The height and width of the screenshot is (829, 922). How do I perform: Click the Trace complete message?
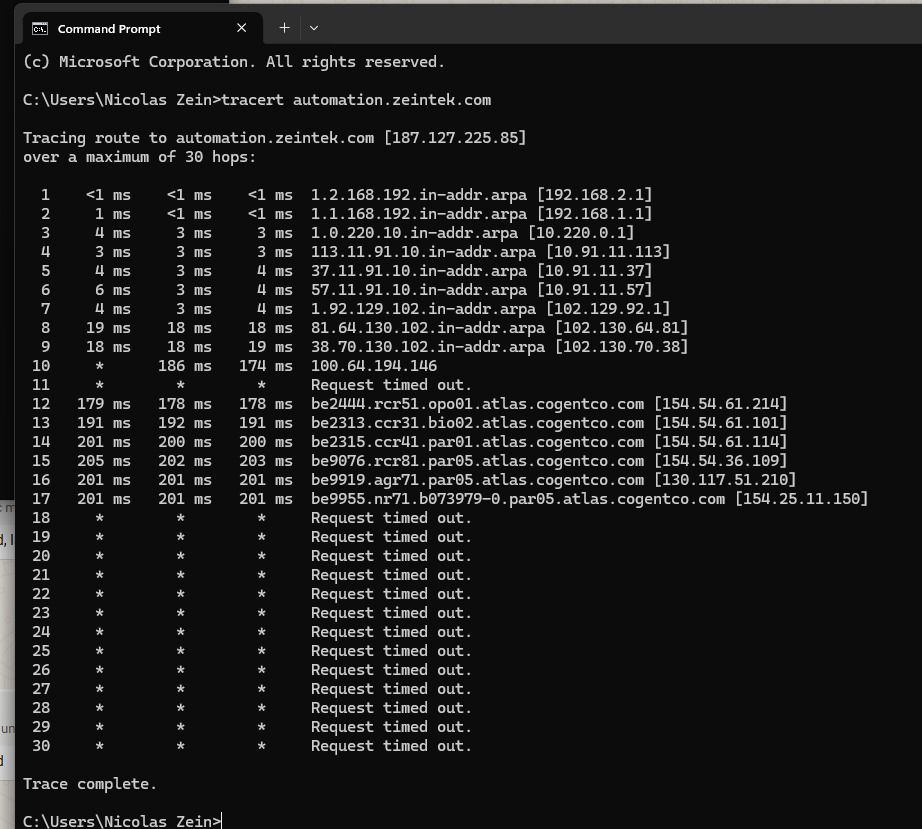click(x=90, y=784)
